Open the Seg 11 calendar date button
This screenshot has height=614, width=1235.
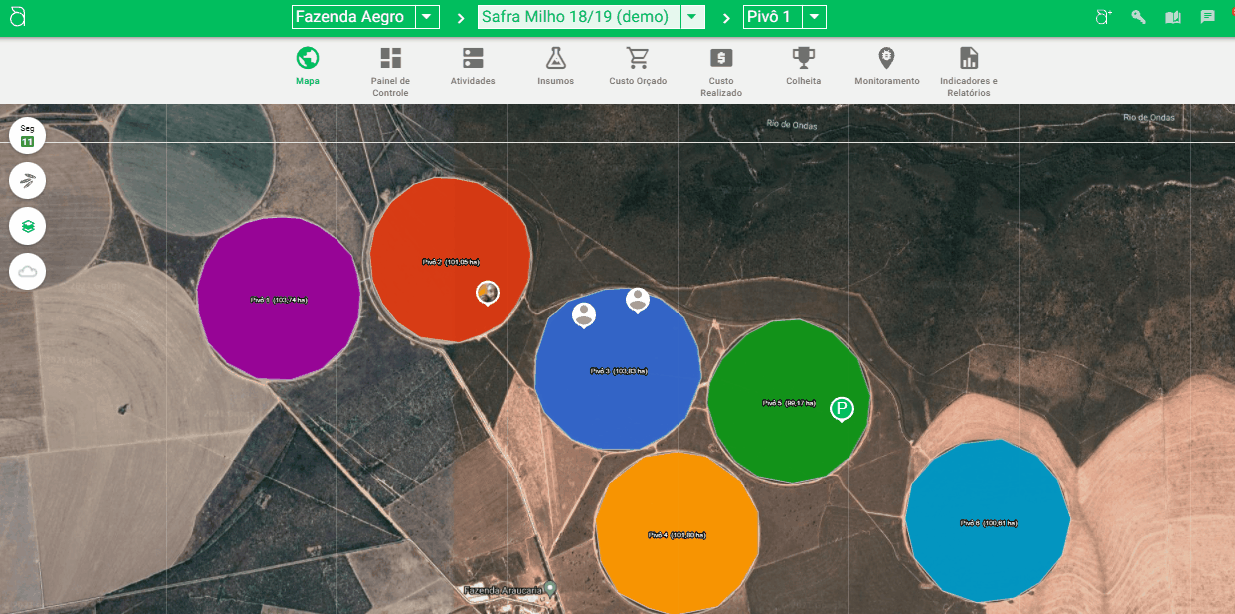(28, 135)
